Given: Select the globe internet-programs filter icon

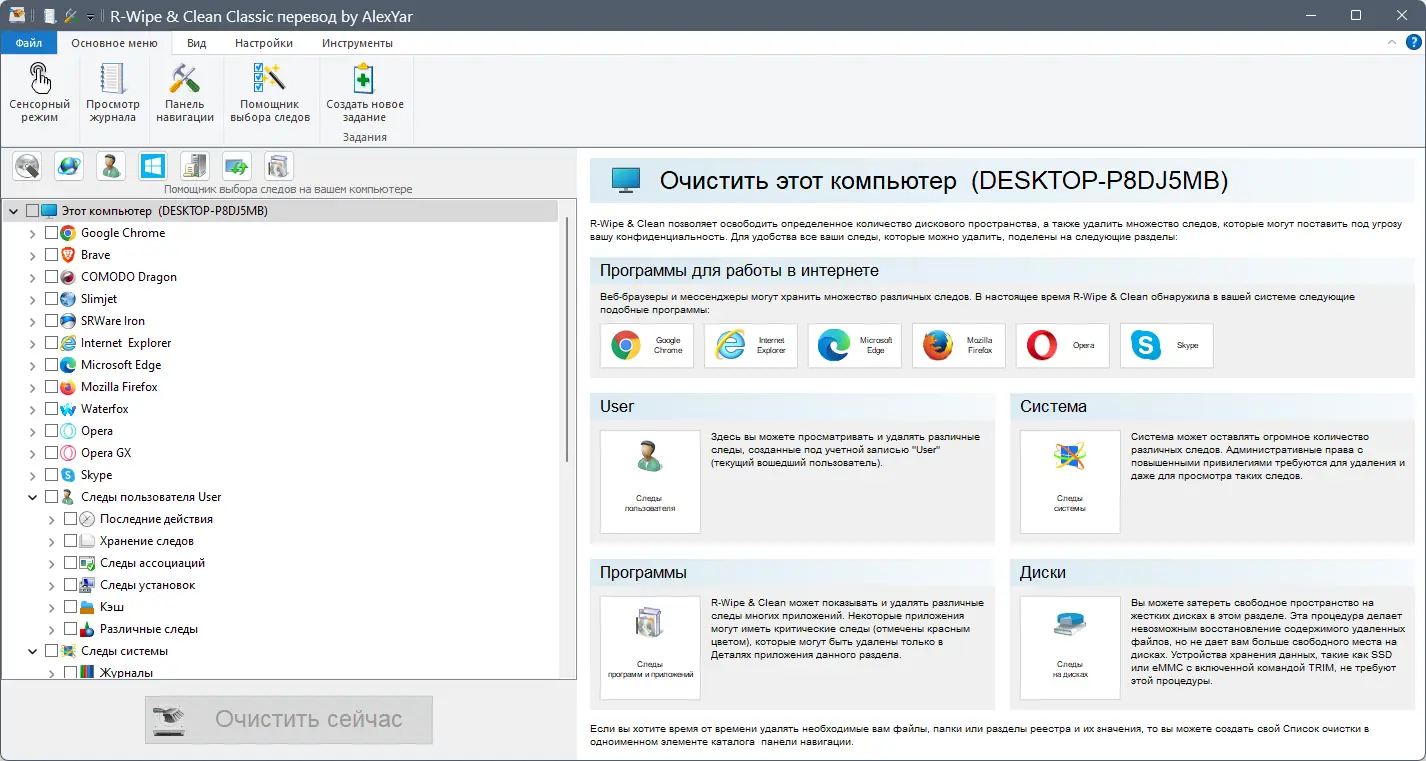Looking at the screenshot, I should (x=68, y=165).
